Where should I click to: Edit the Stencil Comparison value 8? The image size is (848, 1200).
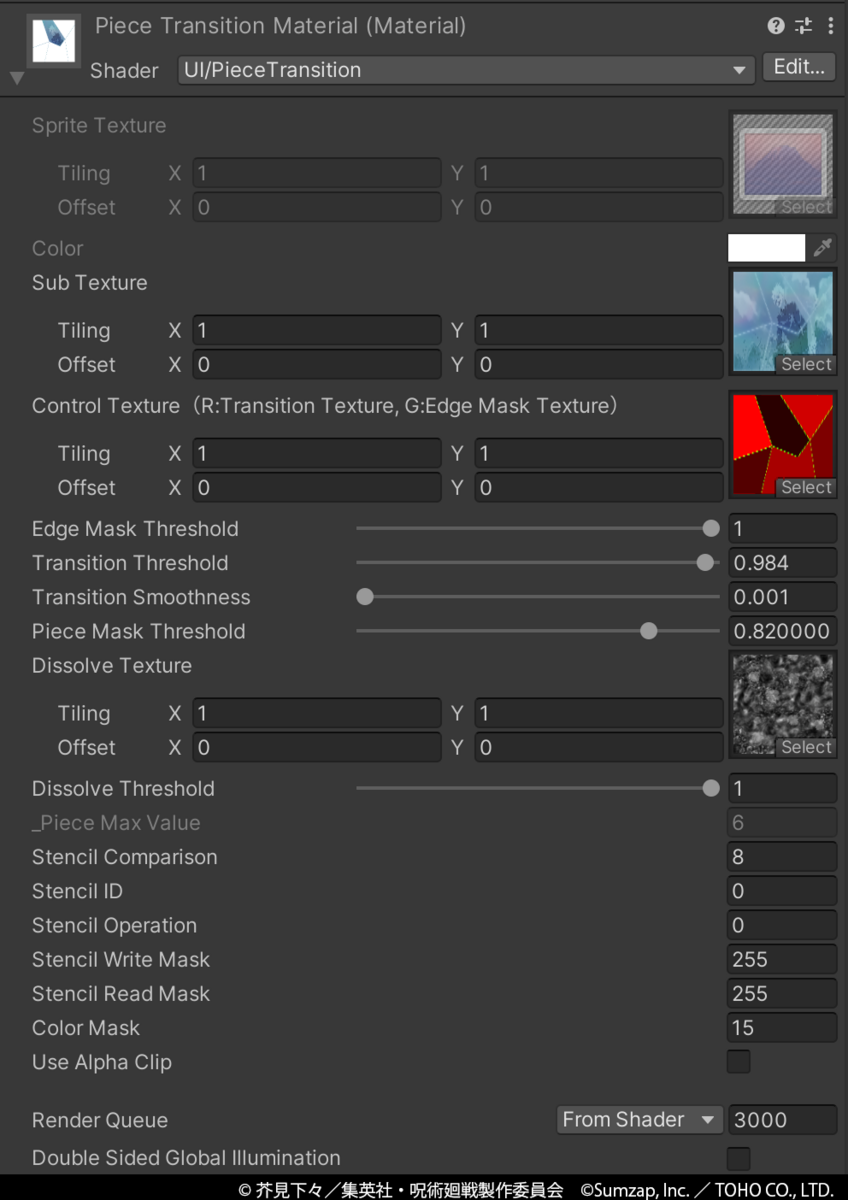(x=782, y=857)
